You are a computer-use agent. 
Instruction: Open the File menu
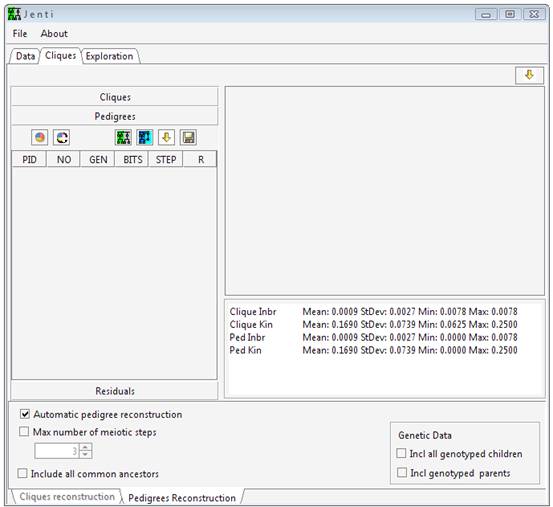coord(20,33)
